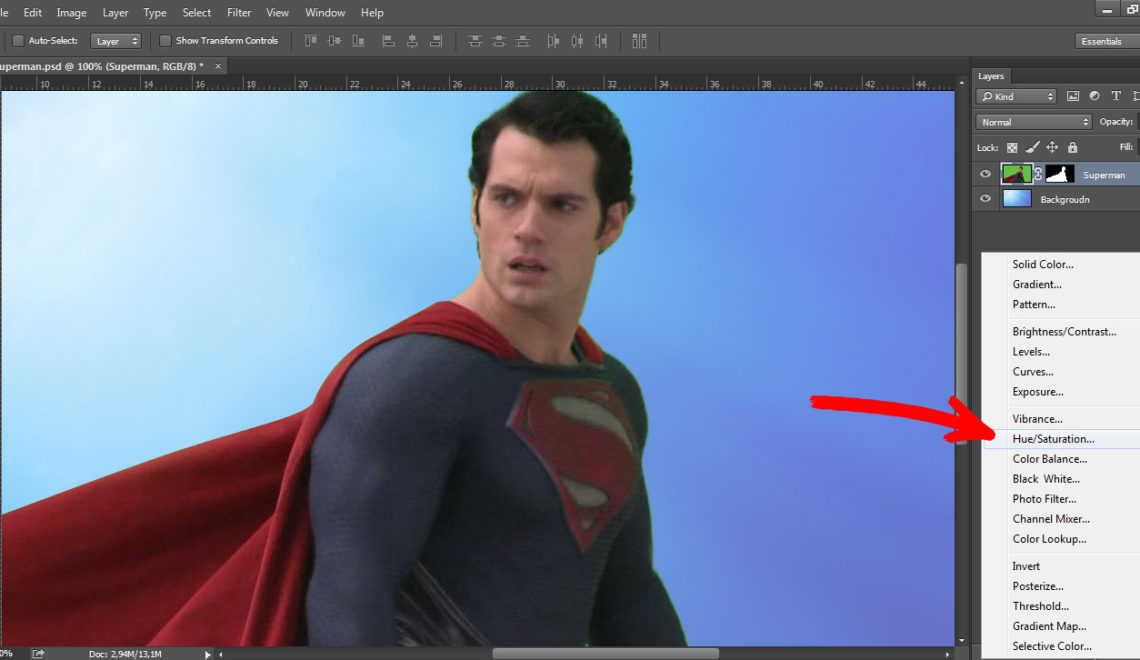Open the Normal blend mode dropdown
Image resolution: width=1140 pixels, height=660 pixels.
click(x=1033, y=122)
